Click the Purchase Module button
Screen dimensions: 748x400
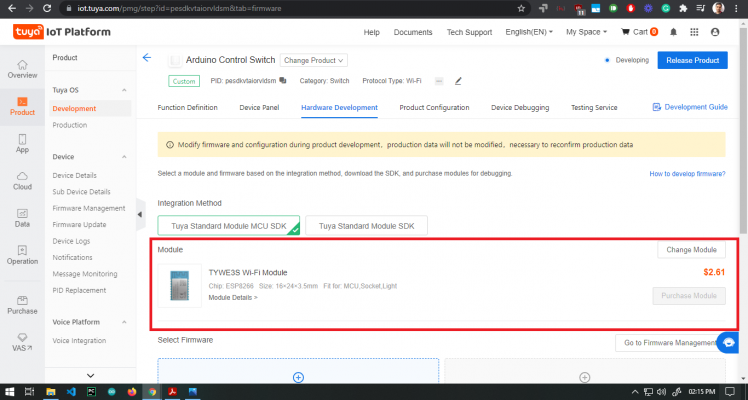click(x=689, y=296)
